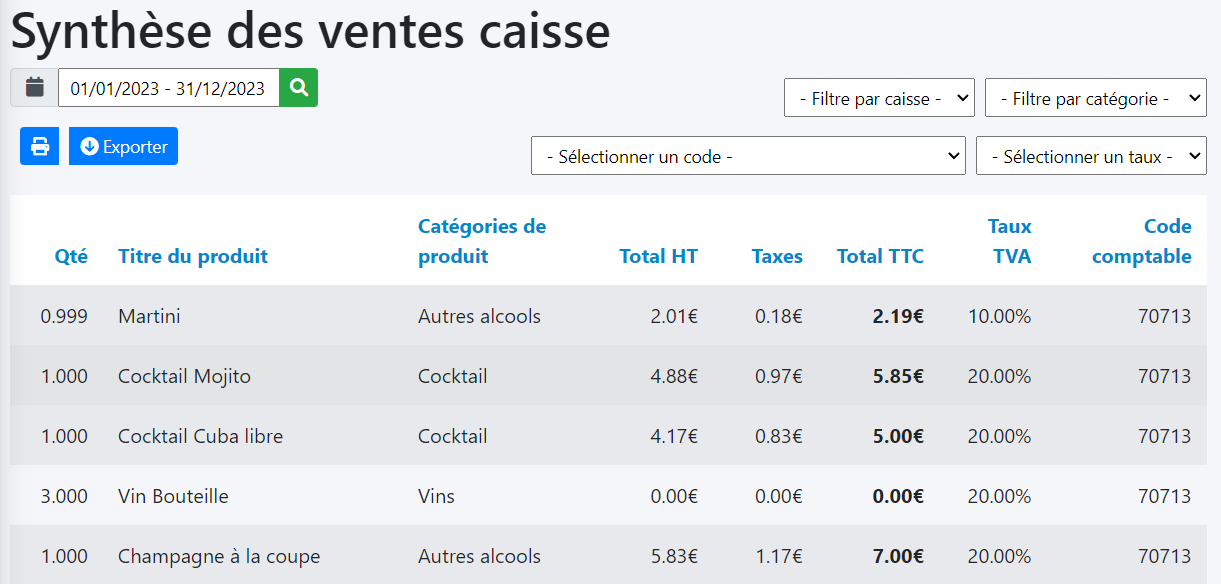Select the Martini product row
1221x584 pixels.
point(149,316)
